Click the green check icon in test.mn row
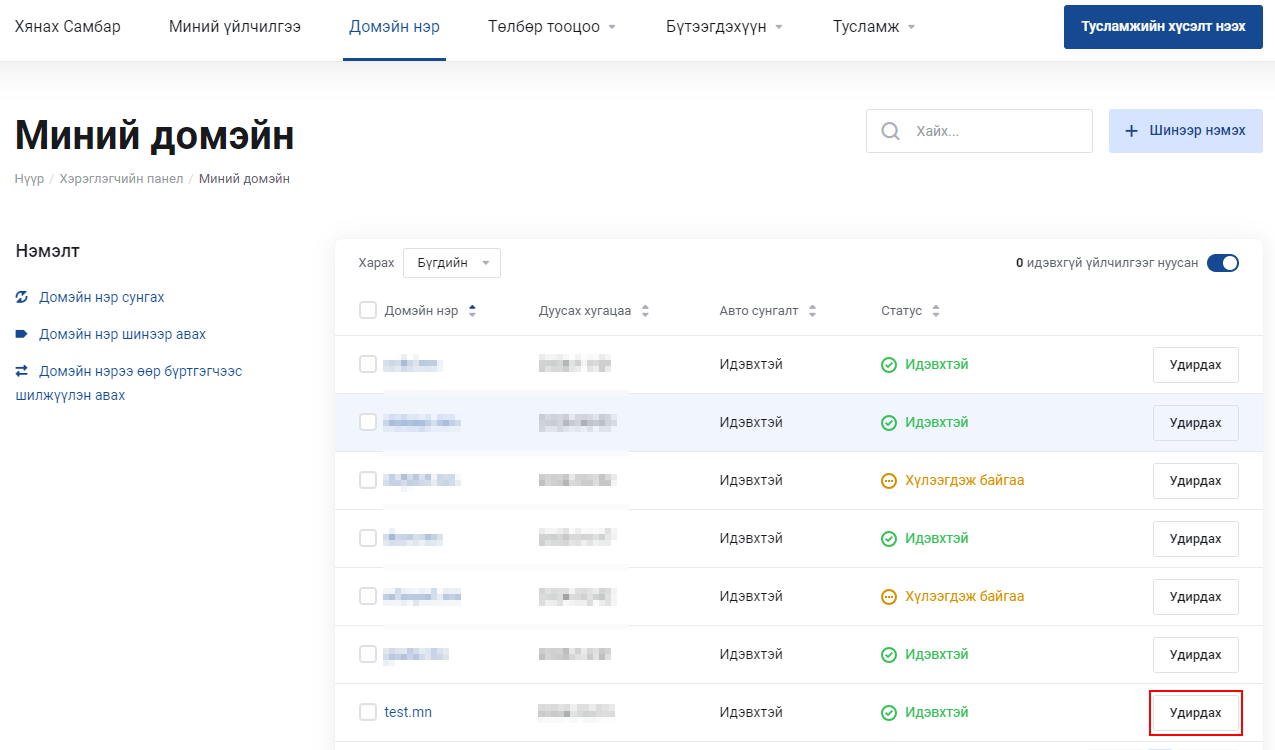This screenshot has width=1275, height=750. (889, 713)
